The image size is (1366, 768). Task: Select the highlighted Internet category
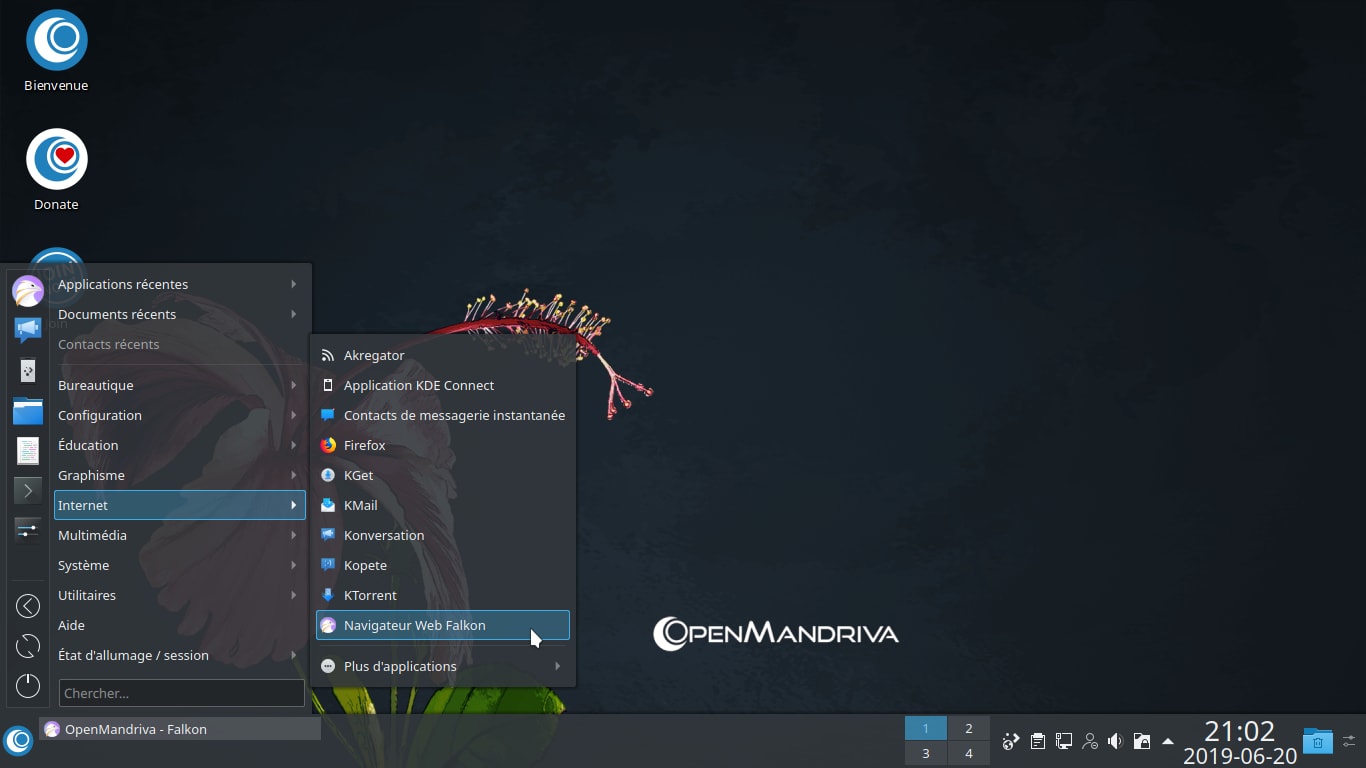pyautogui.click(x=180, y=505)
